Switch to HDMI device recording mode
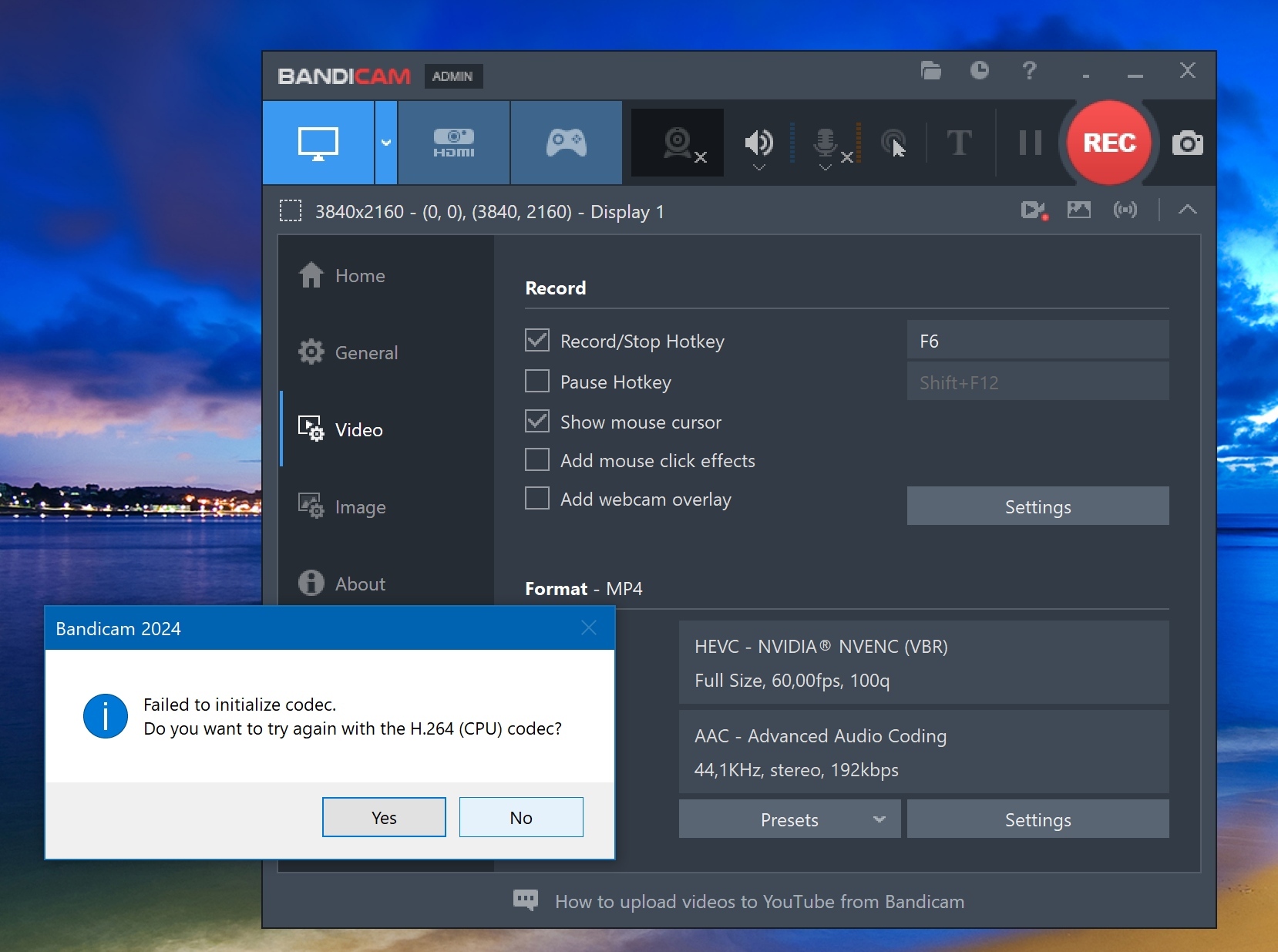 coord(454,143)
